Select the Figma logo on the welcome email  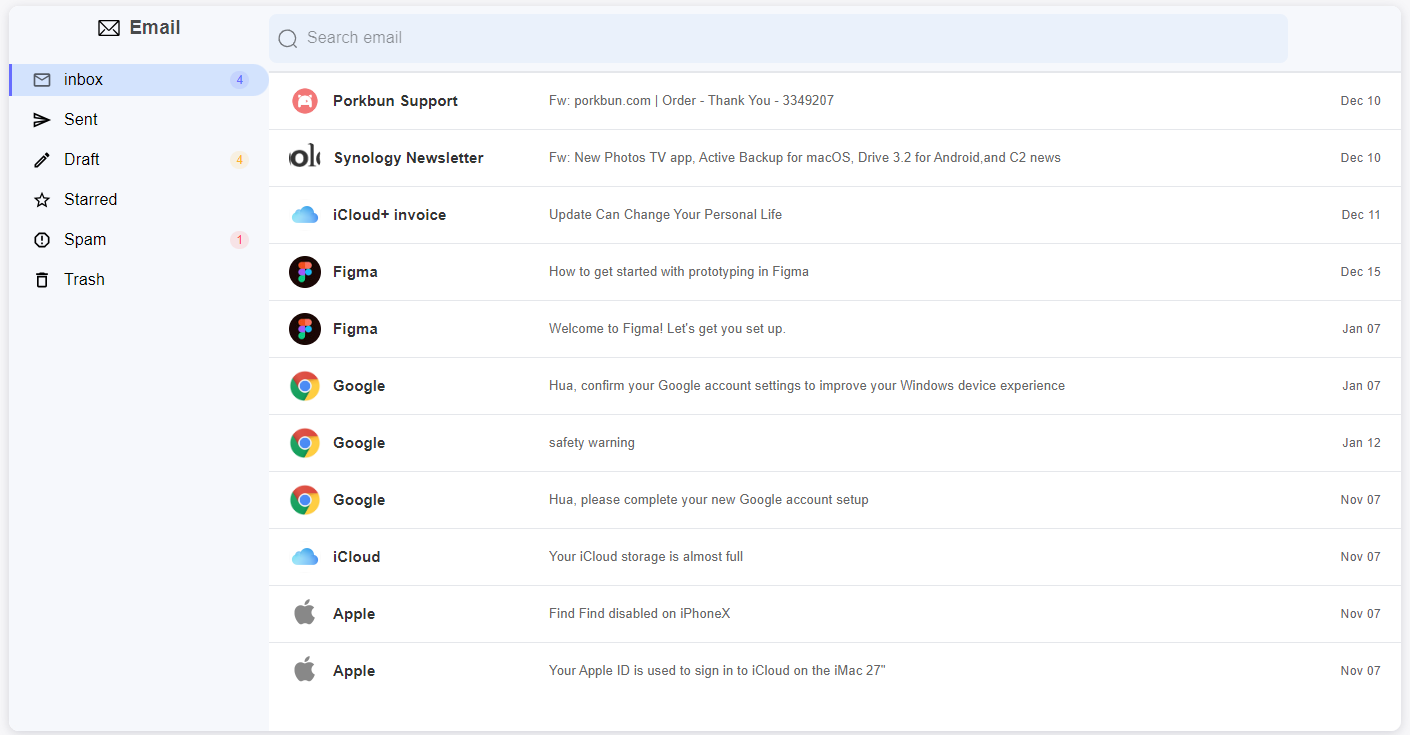305,328
